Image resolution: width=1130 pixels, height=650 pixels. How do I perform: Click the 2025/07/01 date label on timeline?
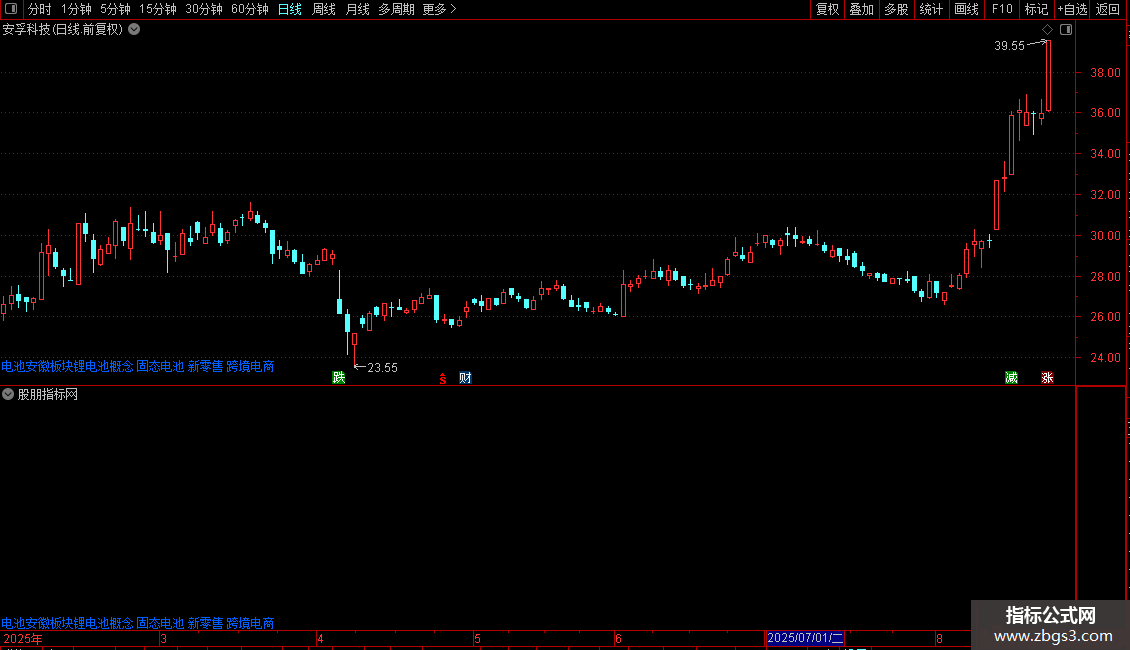click(x=805, y=638)
